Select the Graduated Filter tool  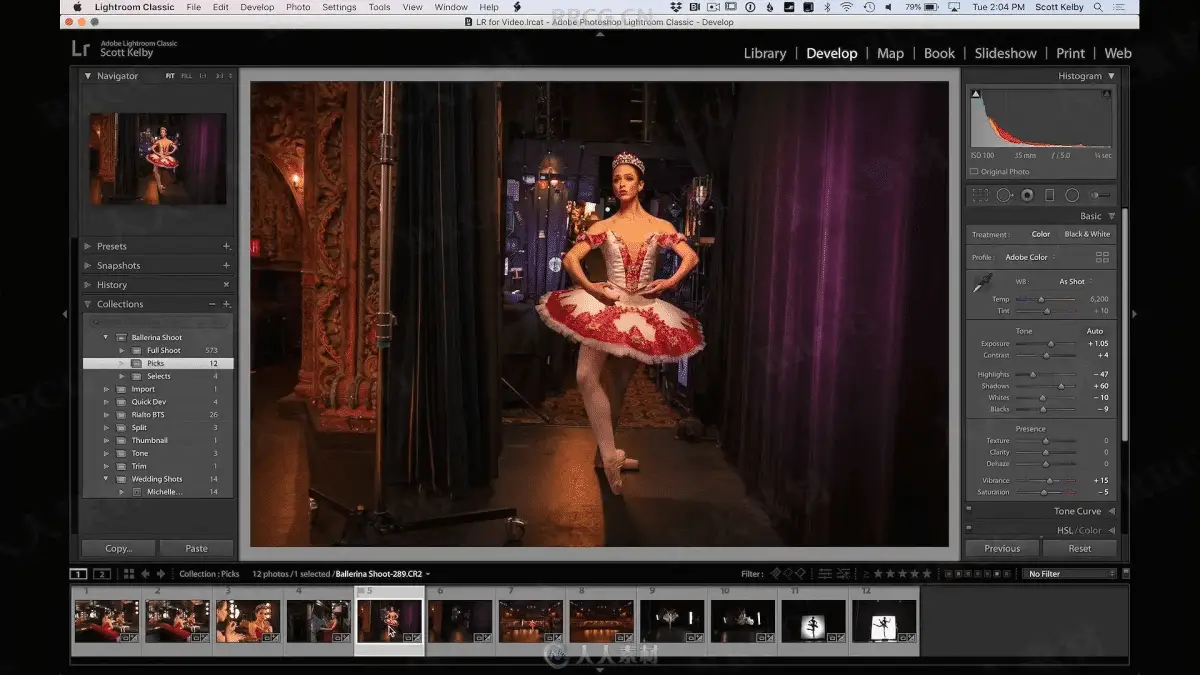[1049, 195]
